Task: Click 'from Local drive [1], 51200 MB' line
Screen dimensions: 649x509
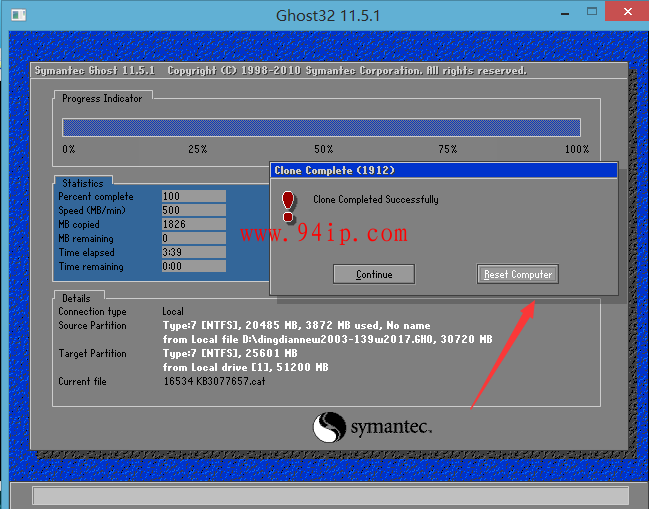Action: pyautogui.click(x=245, y=367)
